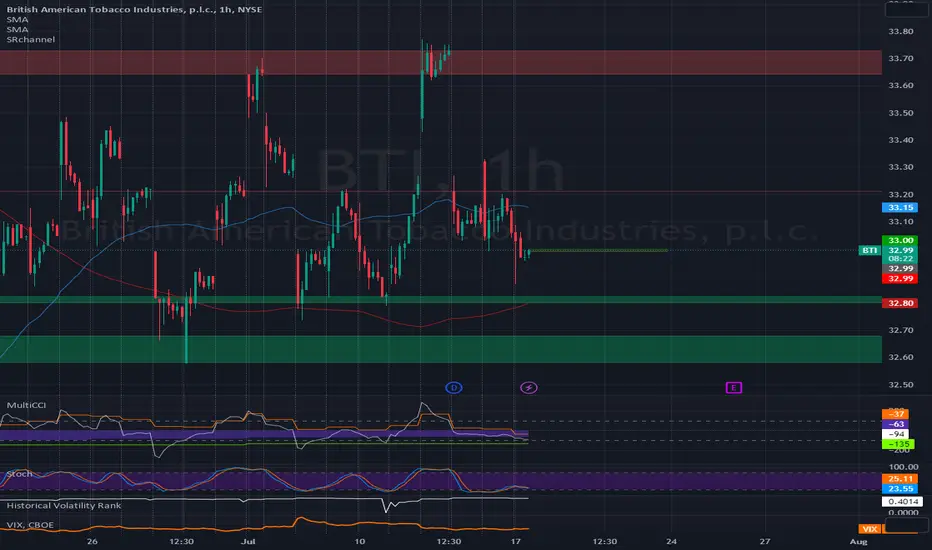Click the orange -37 MultiCCI value
The image size is (932, 550).
[896, 414]
